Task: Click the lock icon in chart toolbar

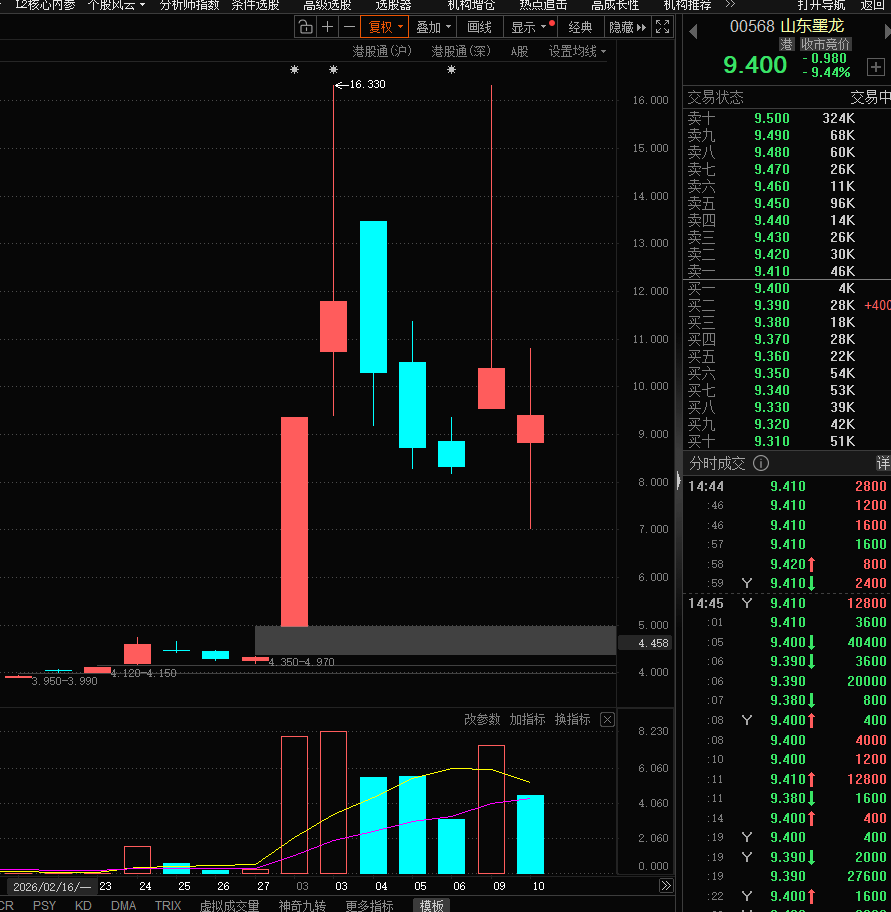Action: 305,28
